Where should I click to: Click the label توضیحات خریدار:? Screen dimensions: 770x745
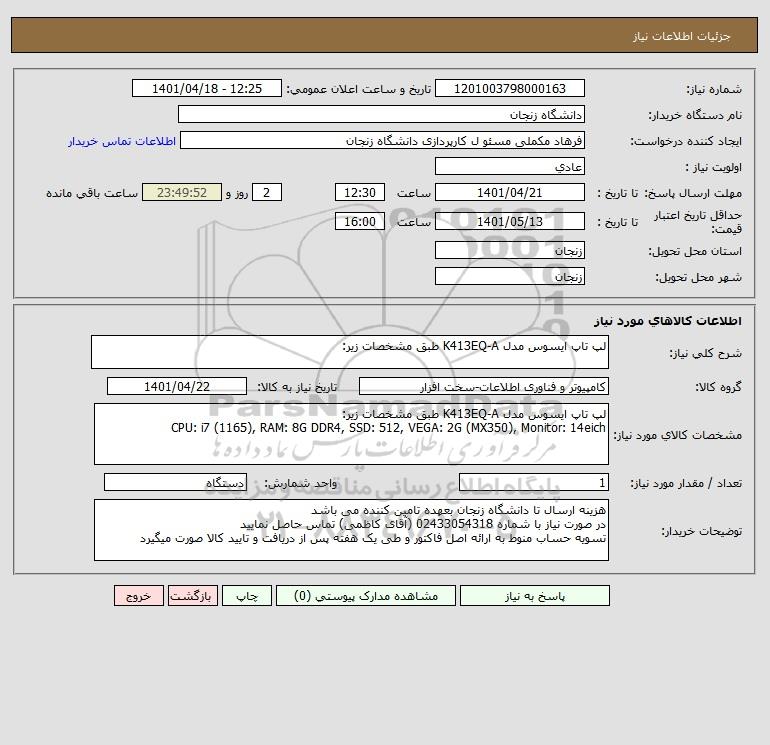[701, 531]
